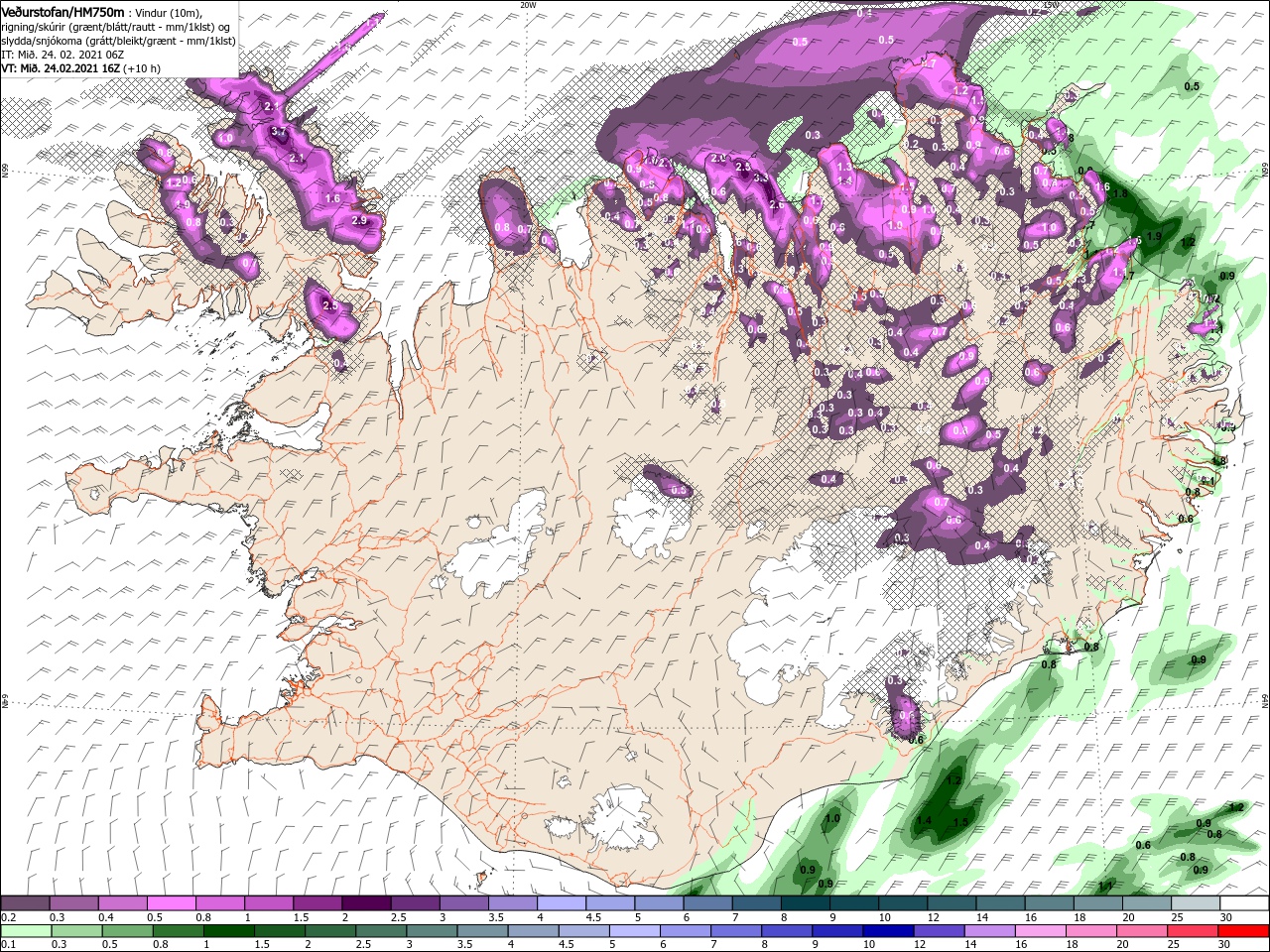This screenshot has height=952, width=1270.
Task: Click the '0.1' label in the lower legend row
Action: [10, 945]
